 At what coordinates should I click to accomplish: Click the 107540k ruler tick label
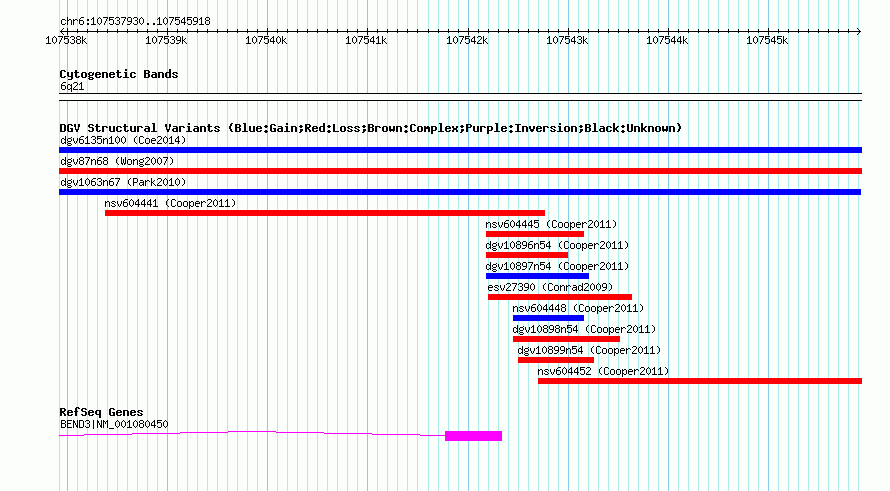pos(266,40)
